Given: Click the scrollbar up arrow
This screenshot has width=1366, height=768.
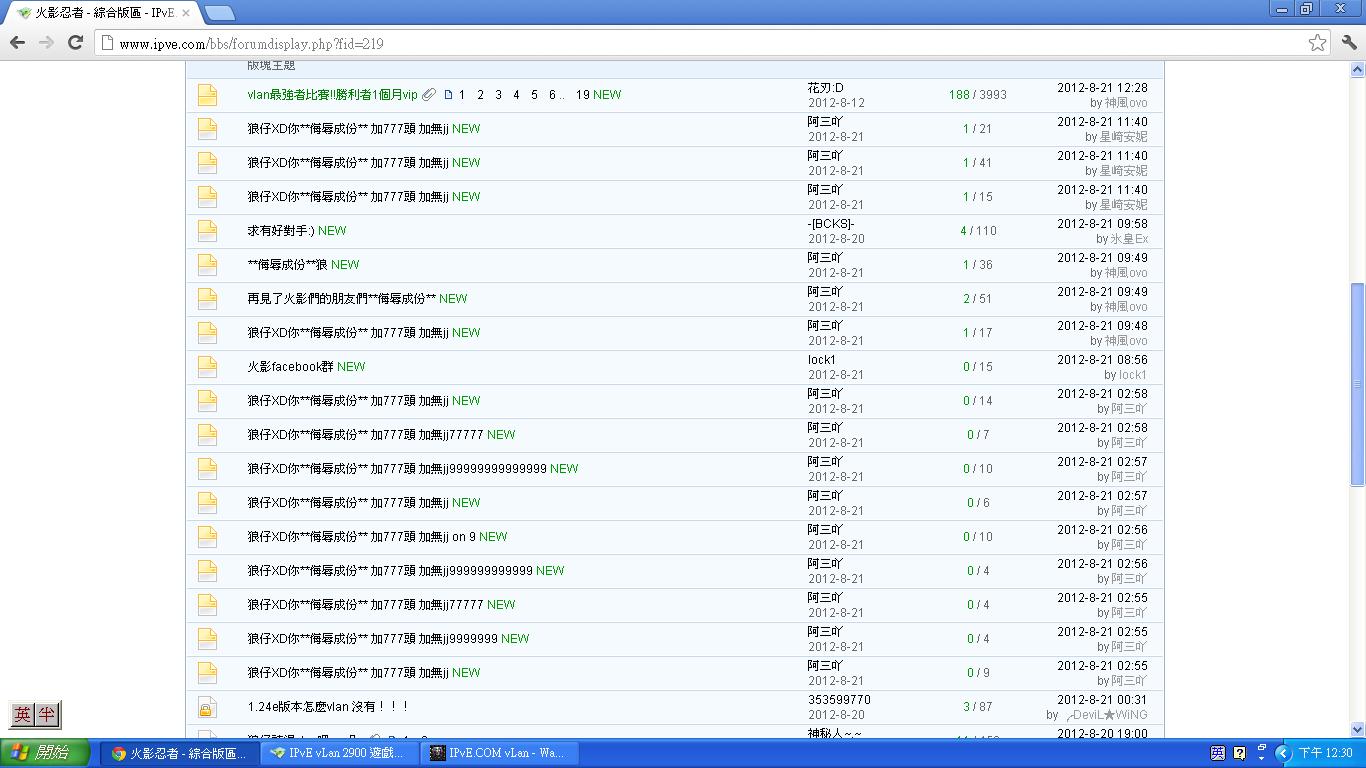Looking at the screenshot, I should pyautogui.click(x=1358, y=70).
